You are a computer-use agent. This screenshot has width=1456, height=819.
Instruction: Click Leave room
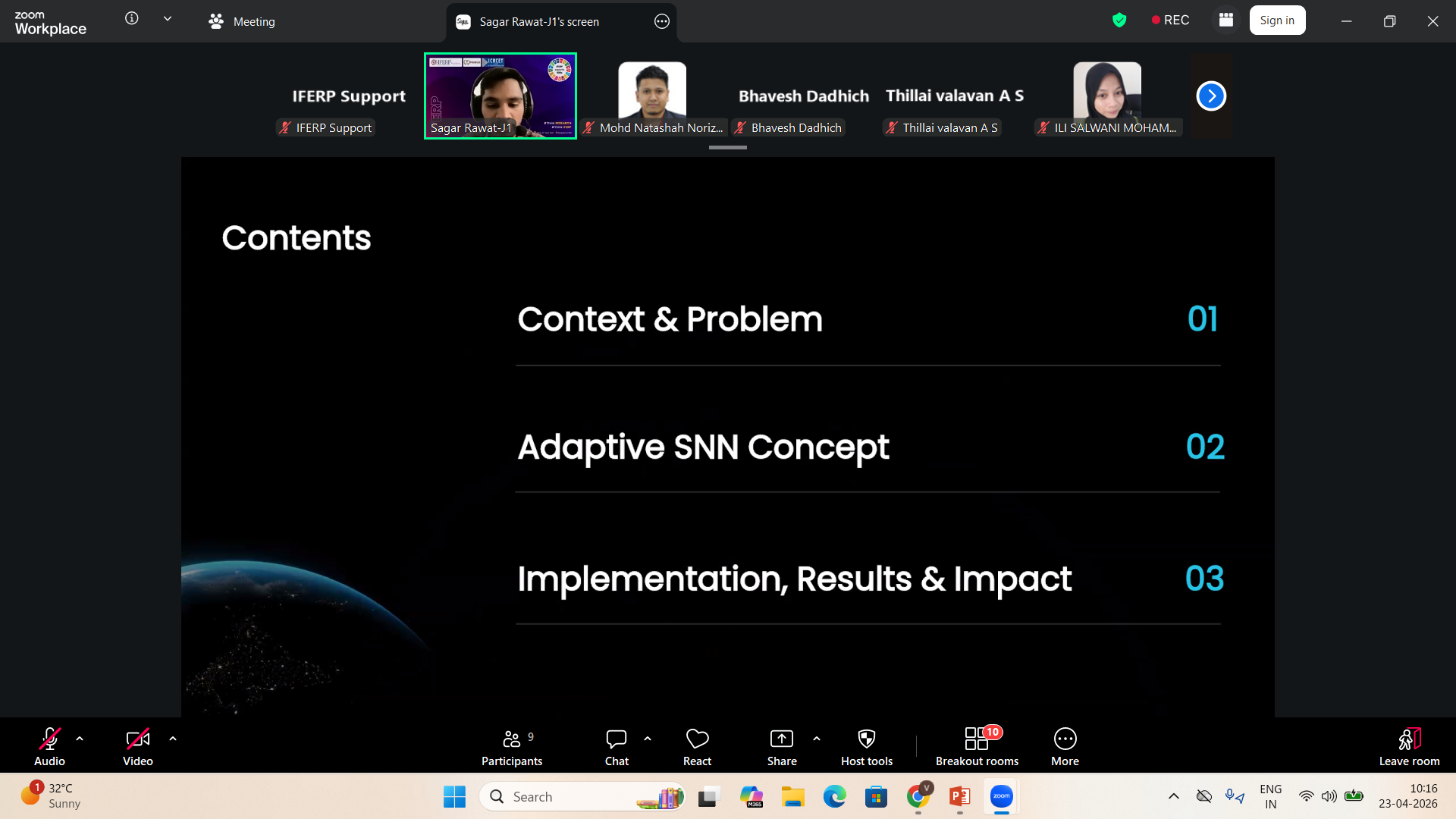pyautogui.click(x=1409, y=747)
